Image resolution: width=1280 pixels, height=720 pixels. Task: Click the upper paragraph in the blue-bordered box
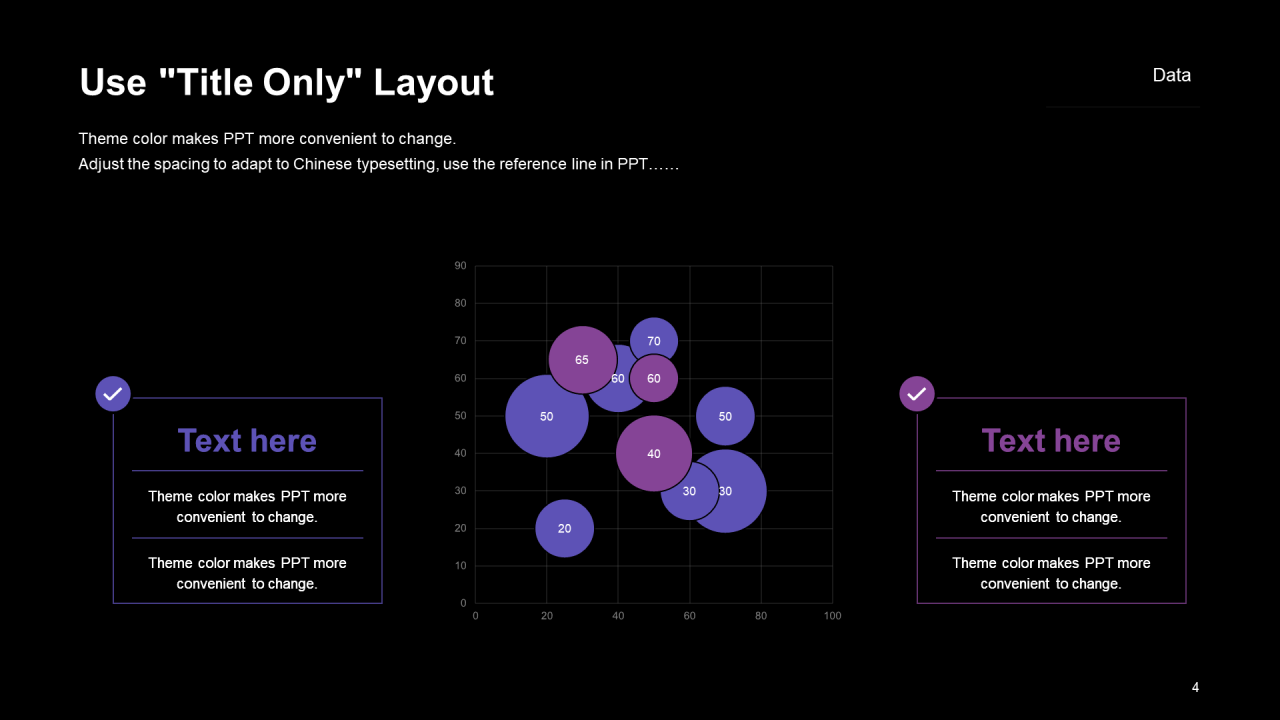247,506
